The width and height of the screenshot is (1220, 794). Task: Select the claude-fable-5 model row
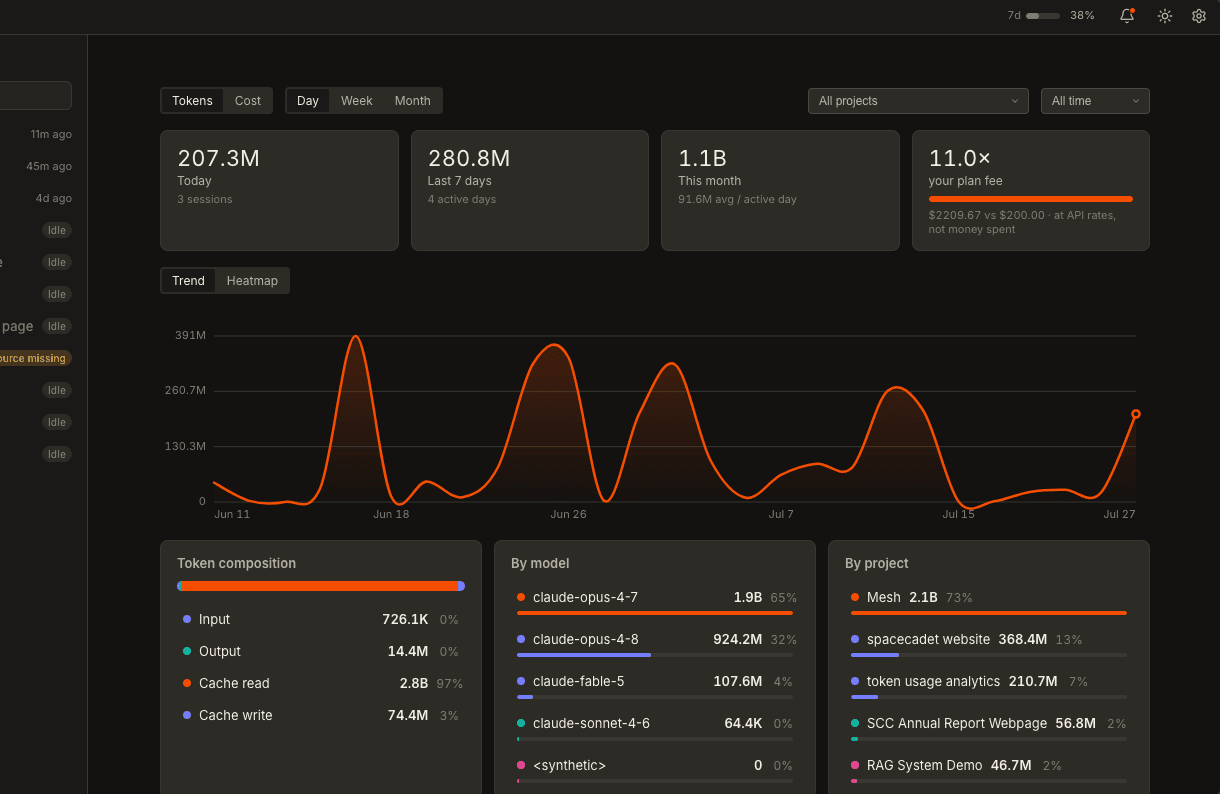tap(655, 687)
